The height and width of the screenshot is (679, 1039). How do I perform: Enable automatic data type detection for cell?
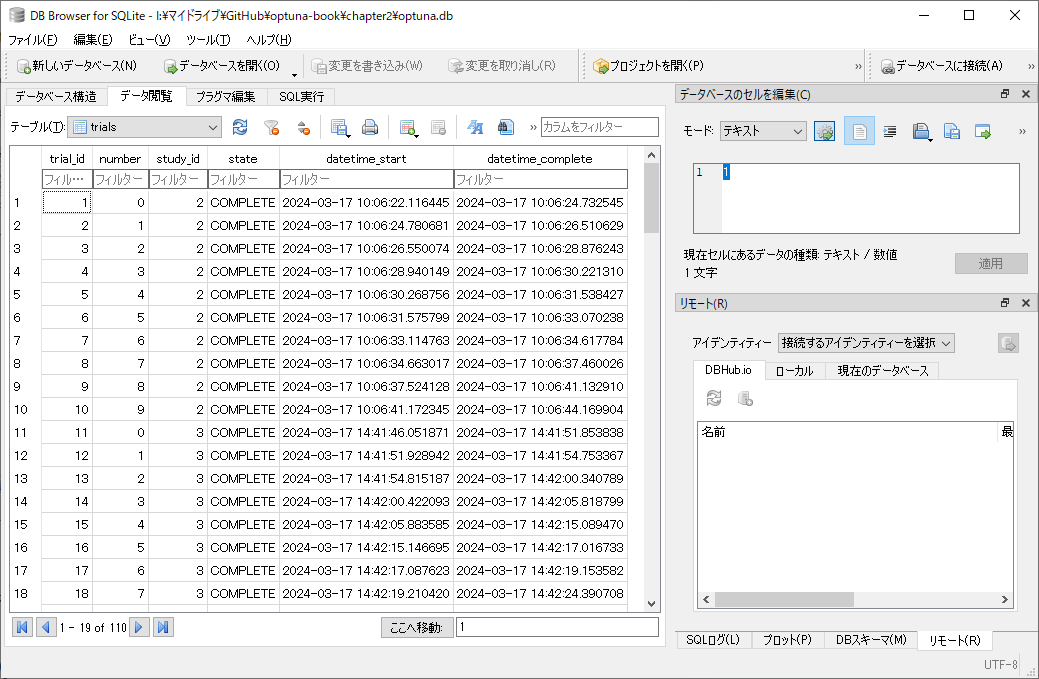pyautogui.click(x=825, y=131)
